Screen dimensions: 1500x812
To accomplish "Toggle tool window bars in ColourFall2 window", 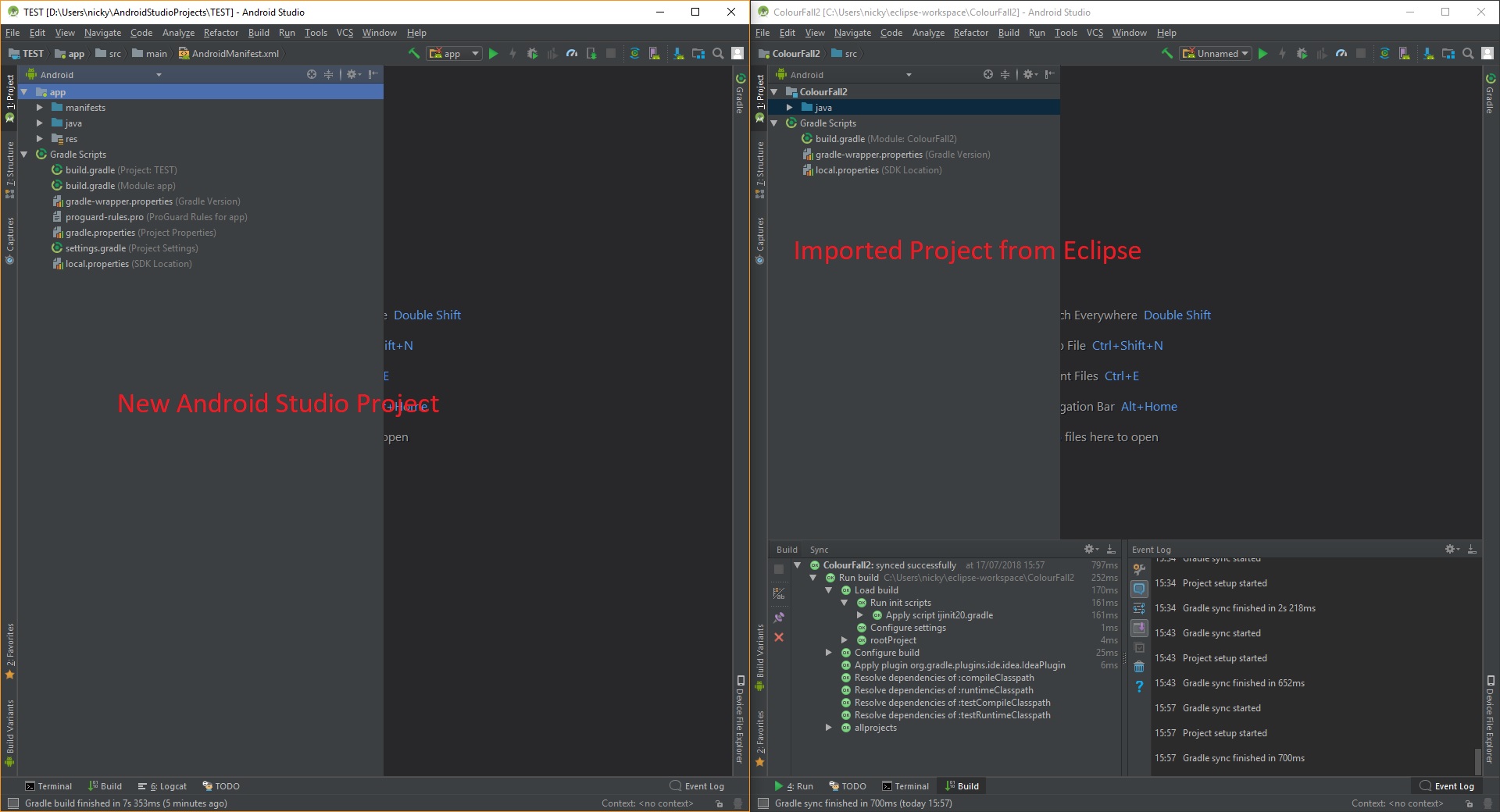I will 763,803.
